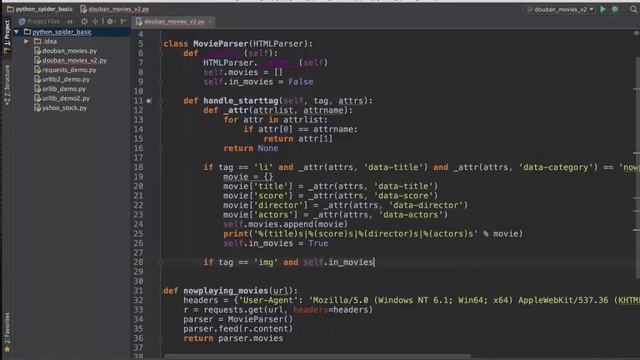Fold the __init__ method on line 6
640x360 pixels.
[x=161, y=53]
